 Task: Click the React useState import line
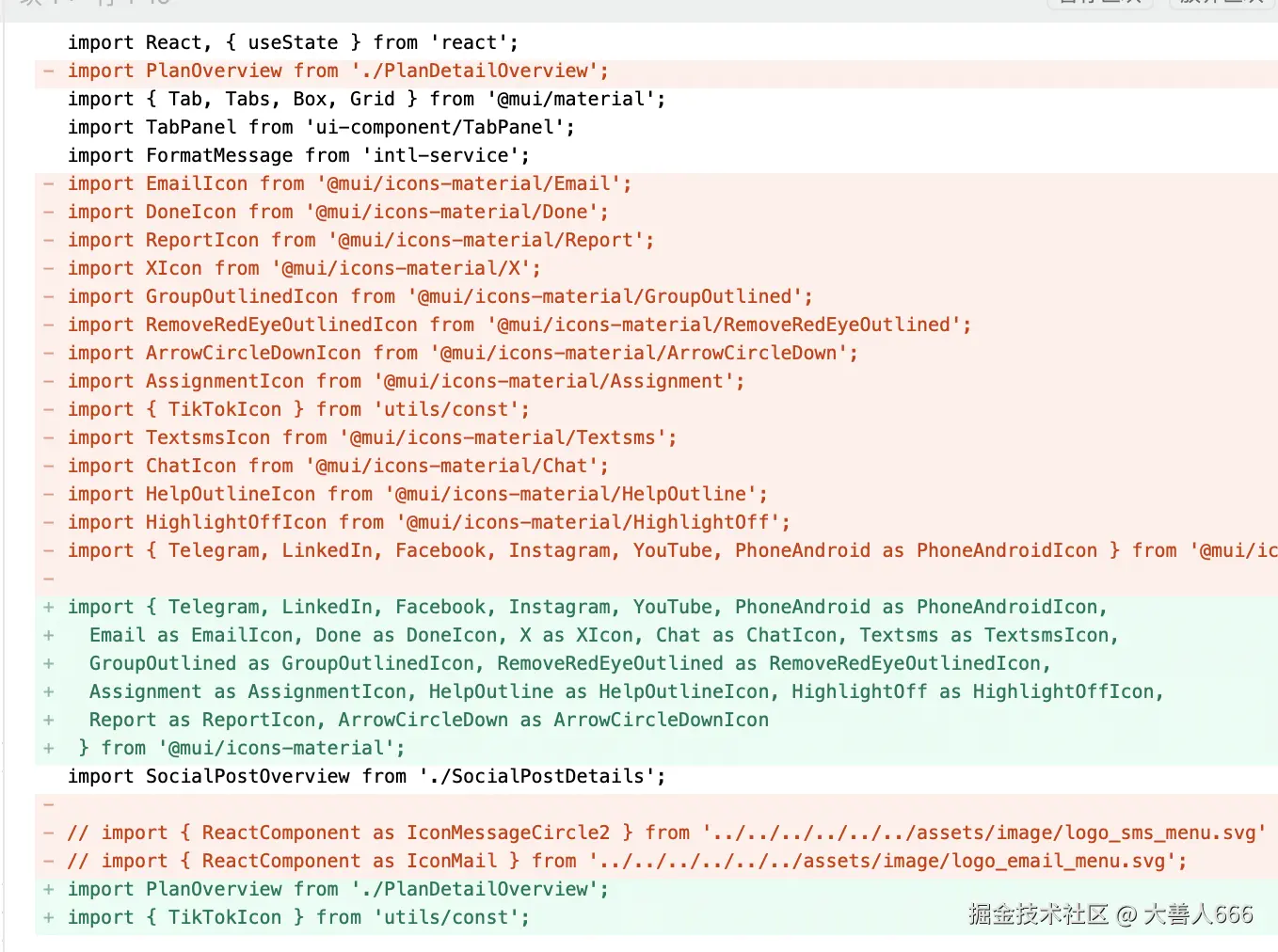coord(292,42)
